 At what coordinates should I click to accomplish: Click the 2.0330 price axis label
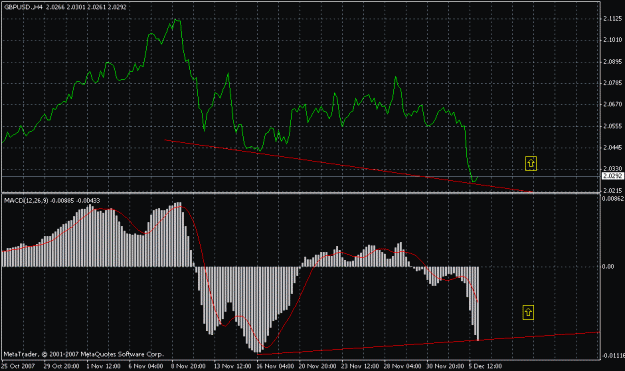point(612,169)
